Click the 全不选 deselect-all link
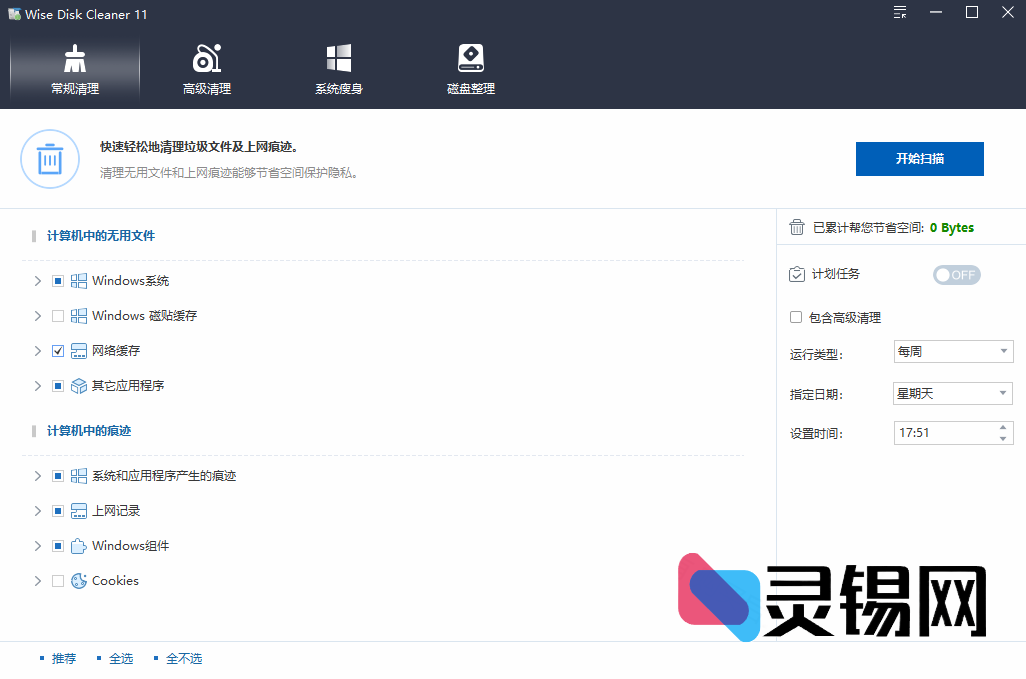 tap(185, 658)
